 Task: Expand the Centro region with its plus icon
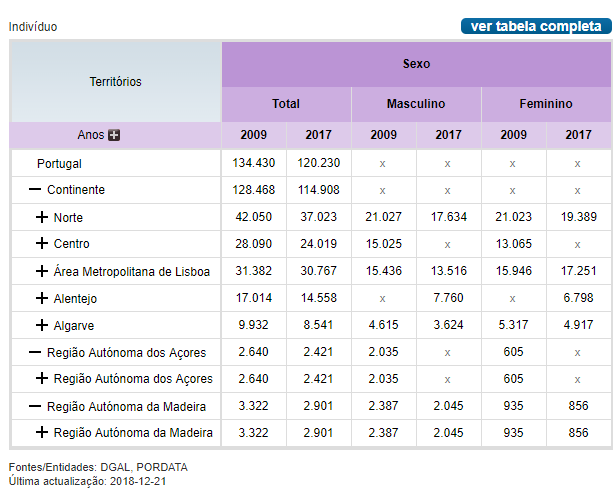click(42, 244)
